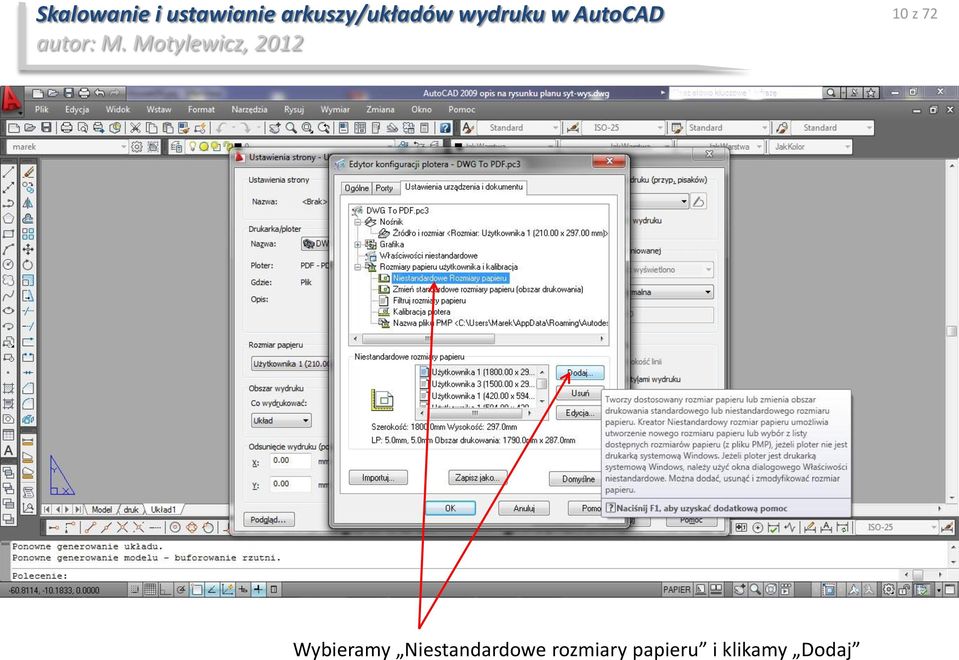Open the Wymiar menu
959x660 pixels.
click(335, 109)
